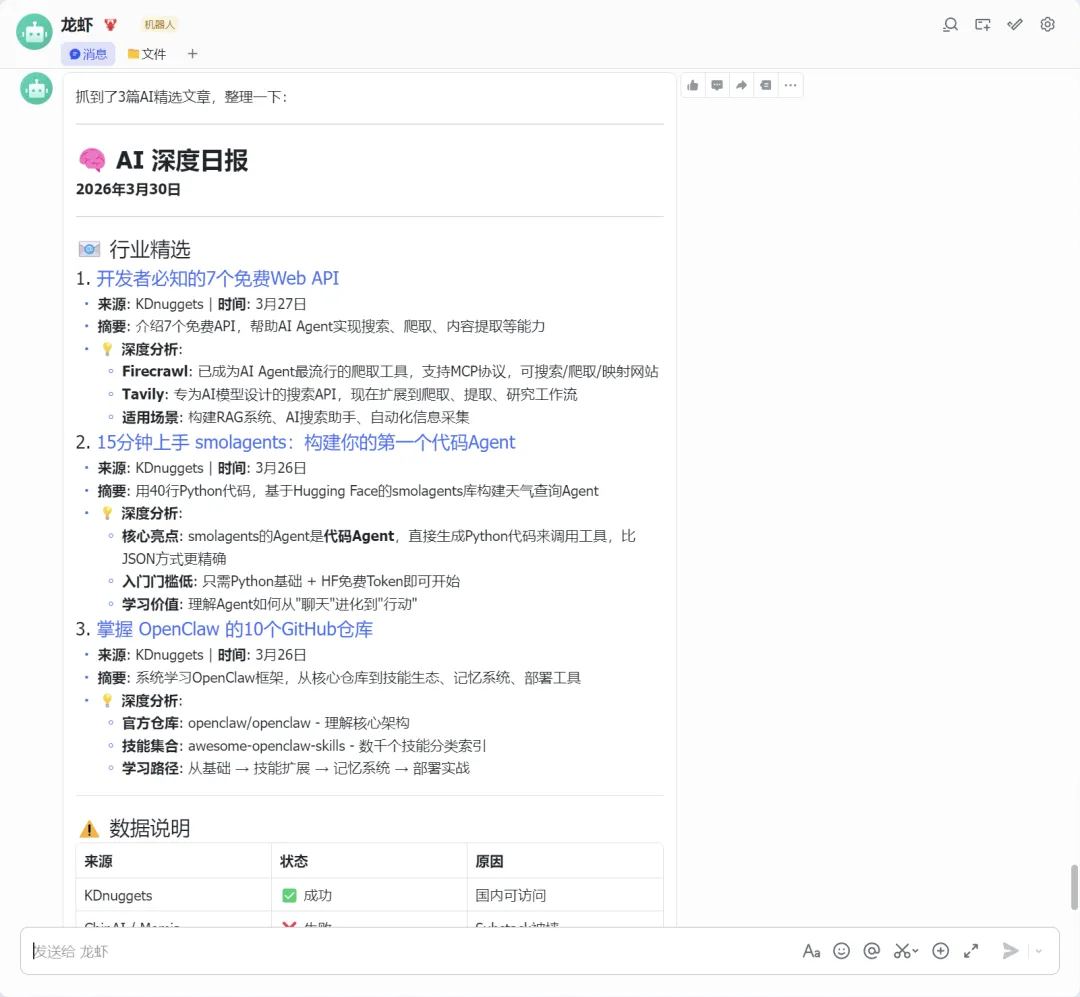The height and width of the screenshot is (997, 1080).
Task: Switch to the 消息 tab
Action: (x=88, y=54)
